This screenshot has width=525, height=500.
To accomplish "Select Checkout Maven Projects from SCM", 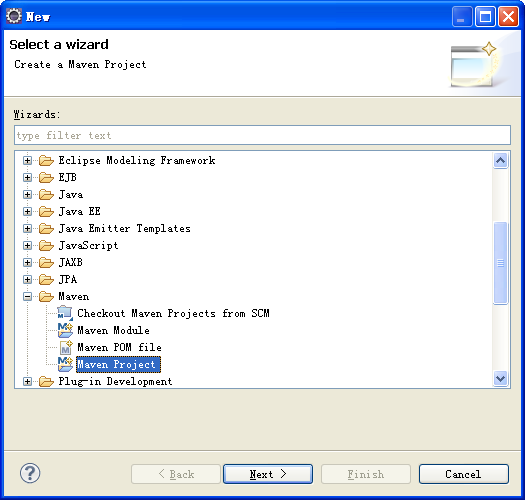I will (173, 313).
